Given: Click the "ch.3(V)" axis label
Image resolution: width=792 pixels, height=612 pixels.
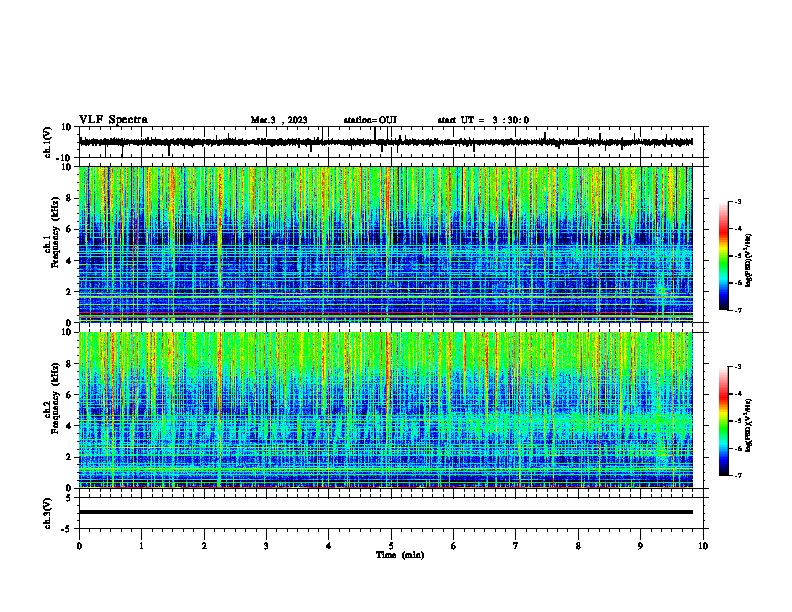Looking at the screenshot, I should point(48,513).
